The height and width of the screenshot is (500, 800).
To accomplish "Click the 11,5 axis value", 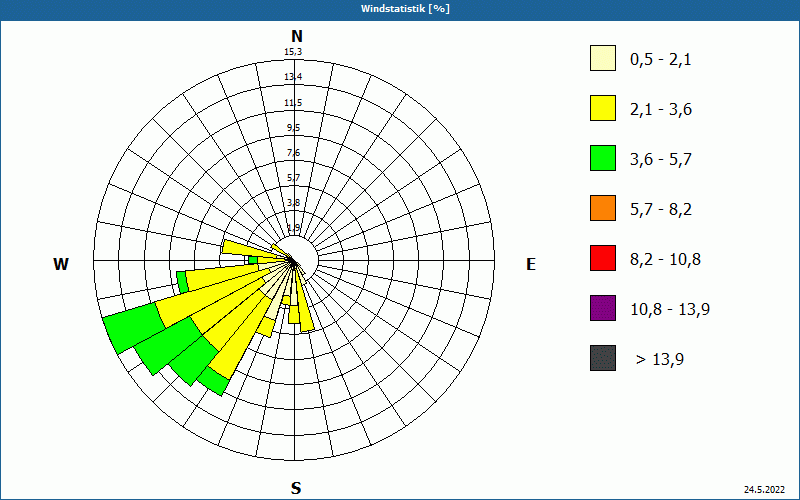I will coord(293,103).
